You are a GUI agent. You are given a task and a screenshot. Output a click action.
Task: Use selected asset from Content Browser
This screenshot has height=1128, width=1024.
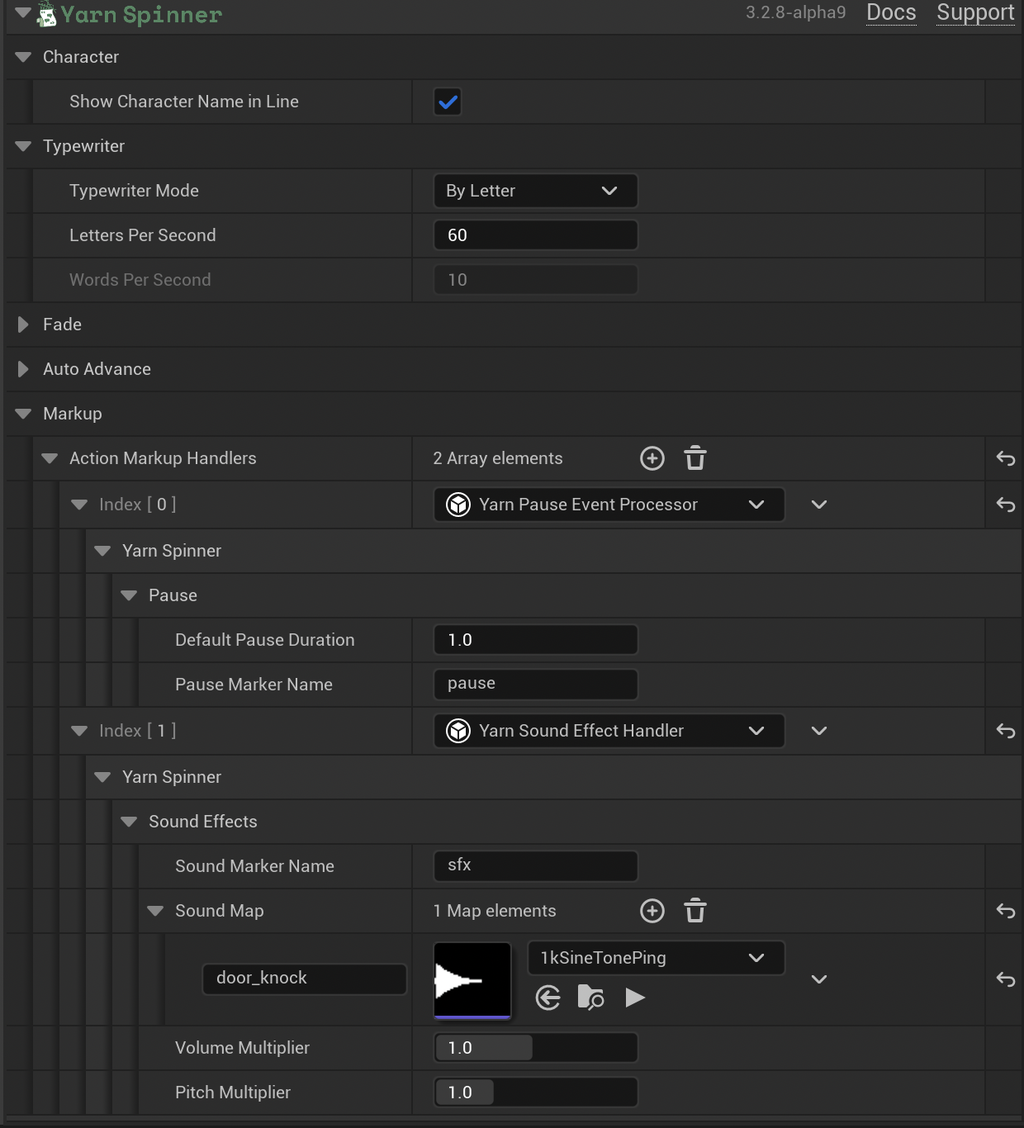[548, 998]
